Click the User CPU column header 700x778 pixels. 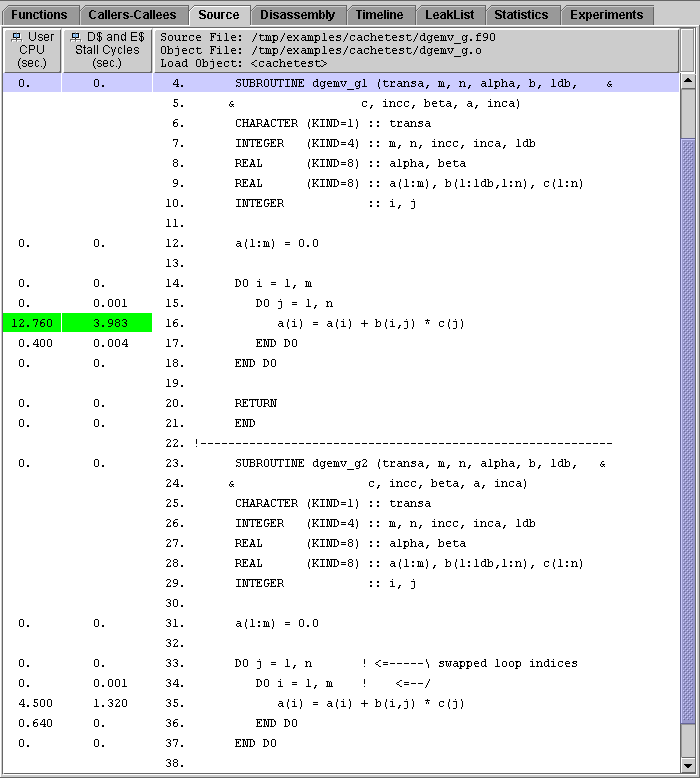32,50
